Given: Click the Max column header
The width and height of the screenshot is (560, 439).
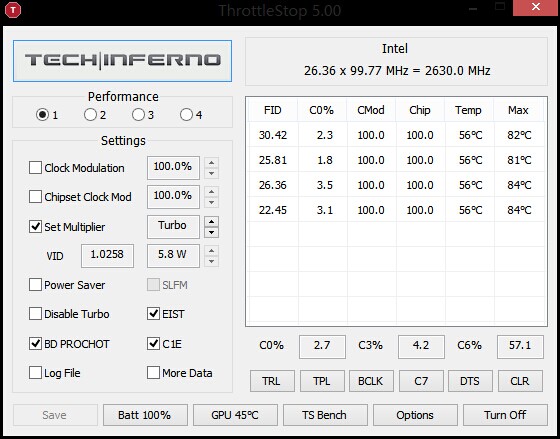Looking at the screenshot, I should click(x=518, y=110).
